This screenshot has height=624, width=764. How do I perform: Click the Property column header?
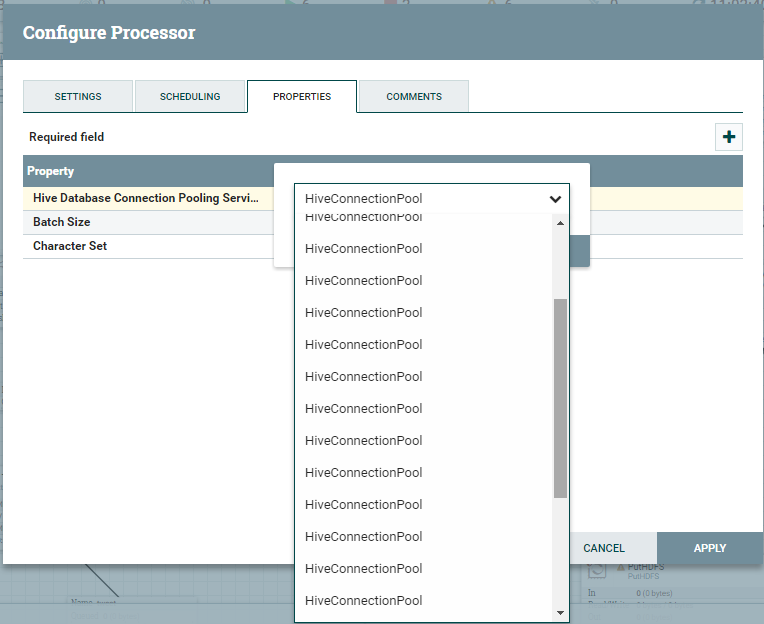click(51, 171)
